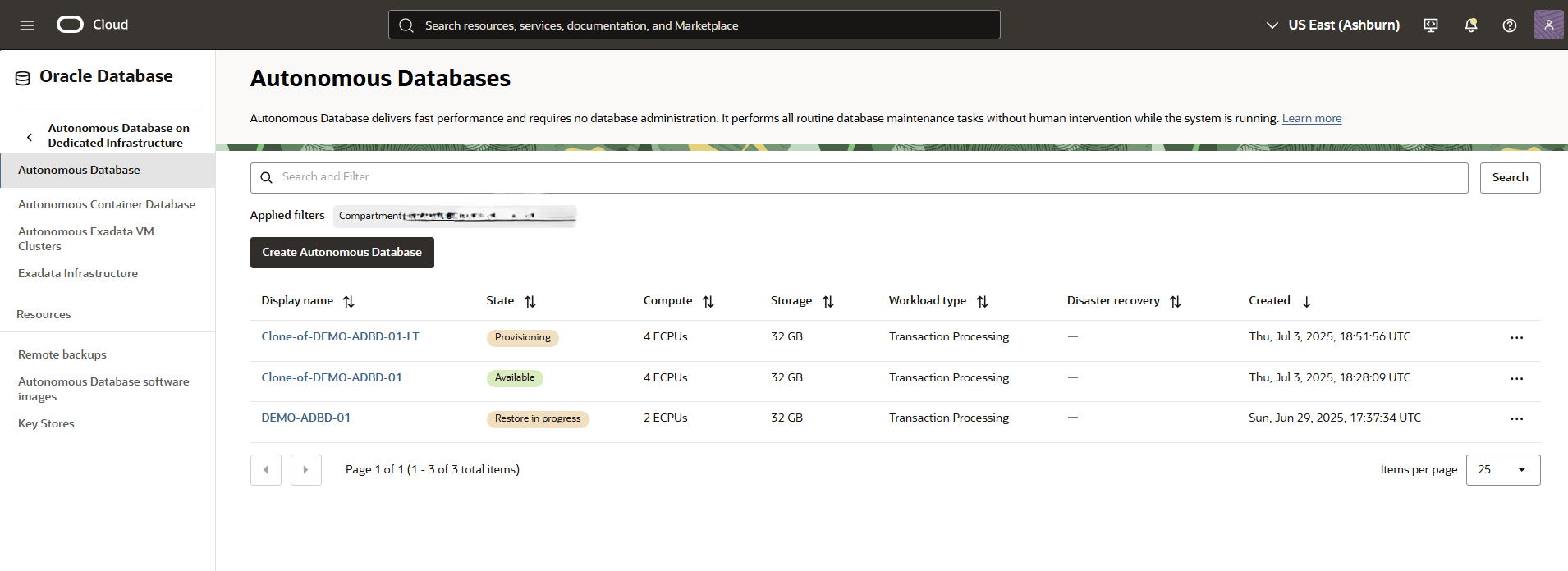Toggle Created column sort arrow

coord(1306,302)
